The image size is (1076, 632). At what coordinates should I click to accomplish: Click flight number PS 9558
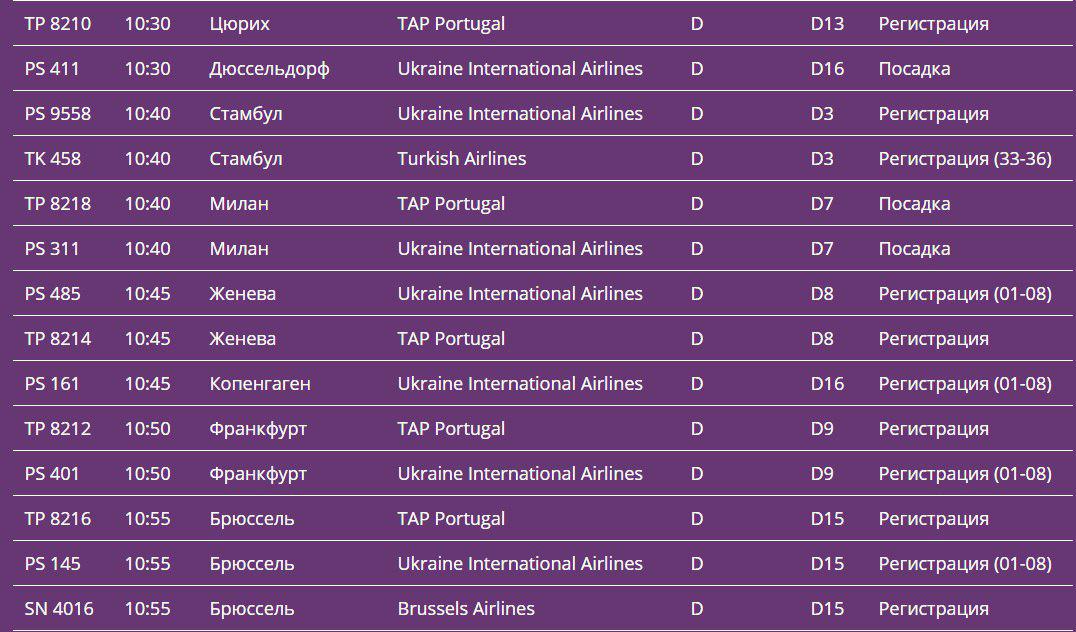[x=58, y=114]
